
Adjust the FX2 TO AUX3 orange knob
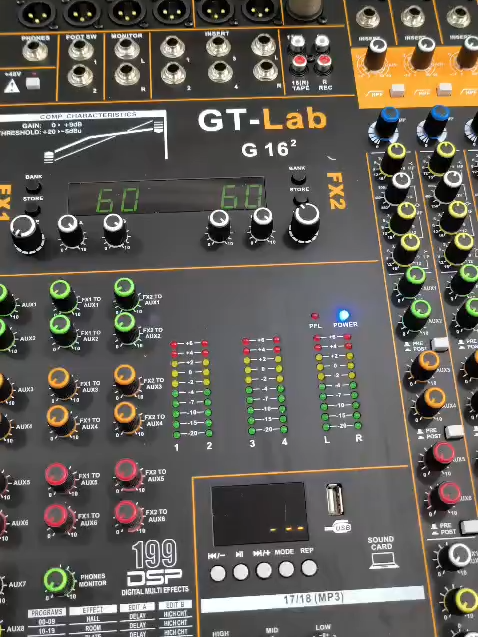127,380
